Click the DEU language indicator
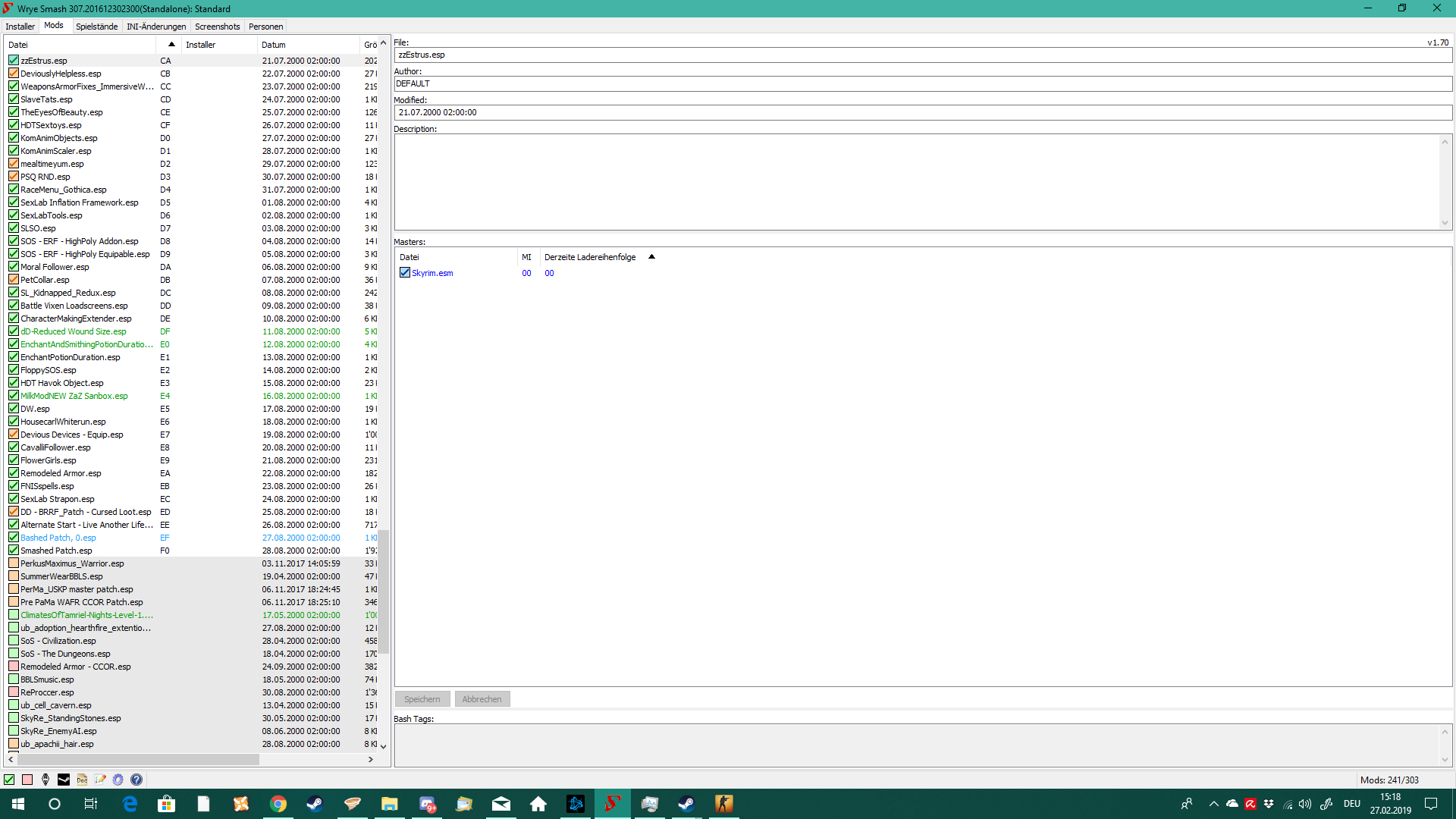Viewport: 1456px width, 819px height. coord(1352,804)
